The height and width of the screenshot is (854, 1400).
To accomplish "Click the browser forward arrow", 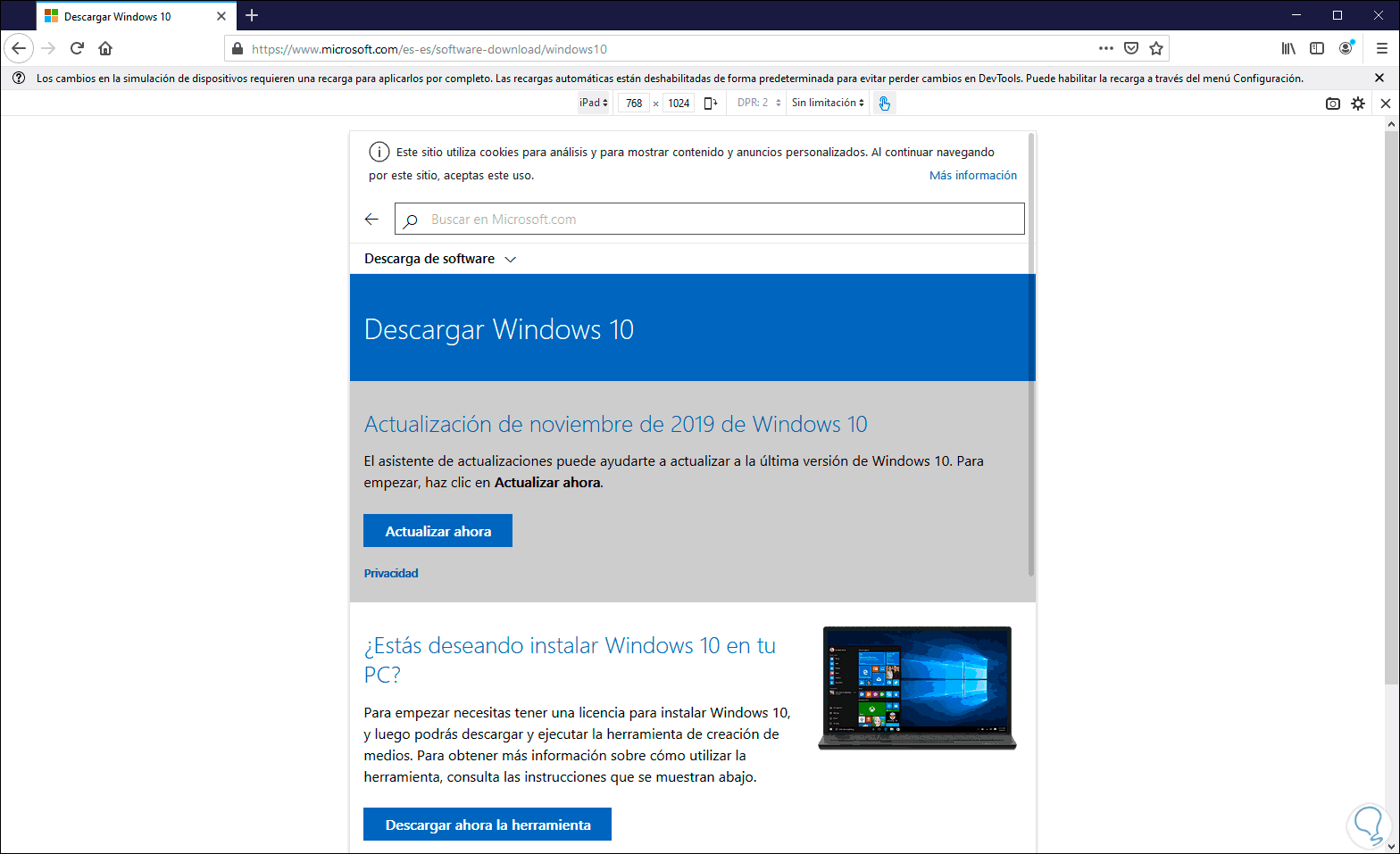I will [48, 48].
